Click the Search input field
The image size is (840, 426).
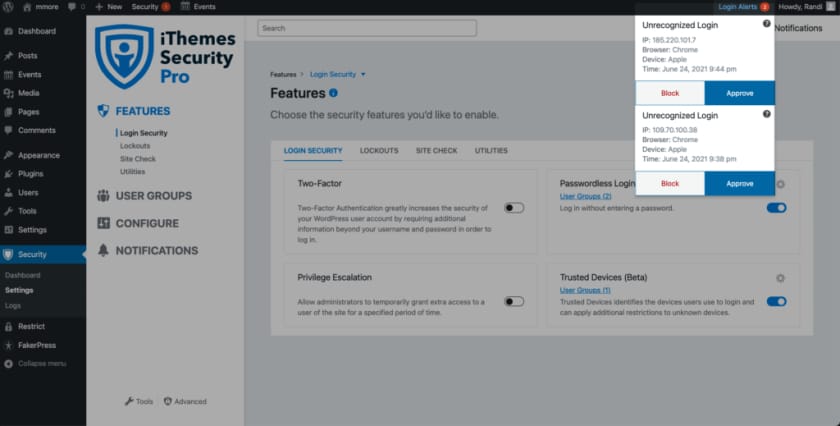click(366, 28)
